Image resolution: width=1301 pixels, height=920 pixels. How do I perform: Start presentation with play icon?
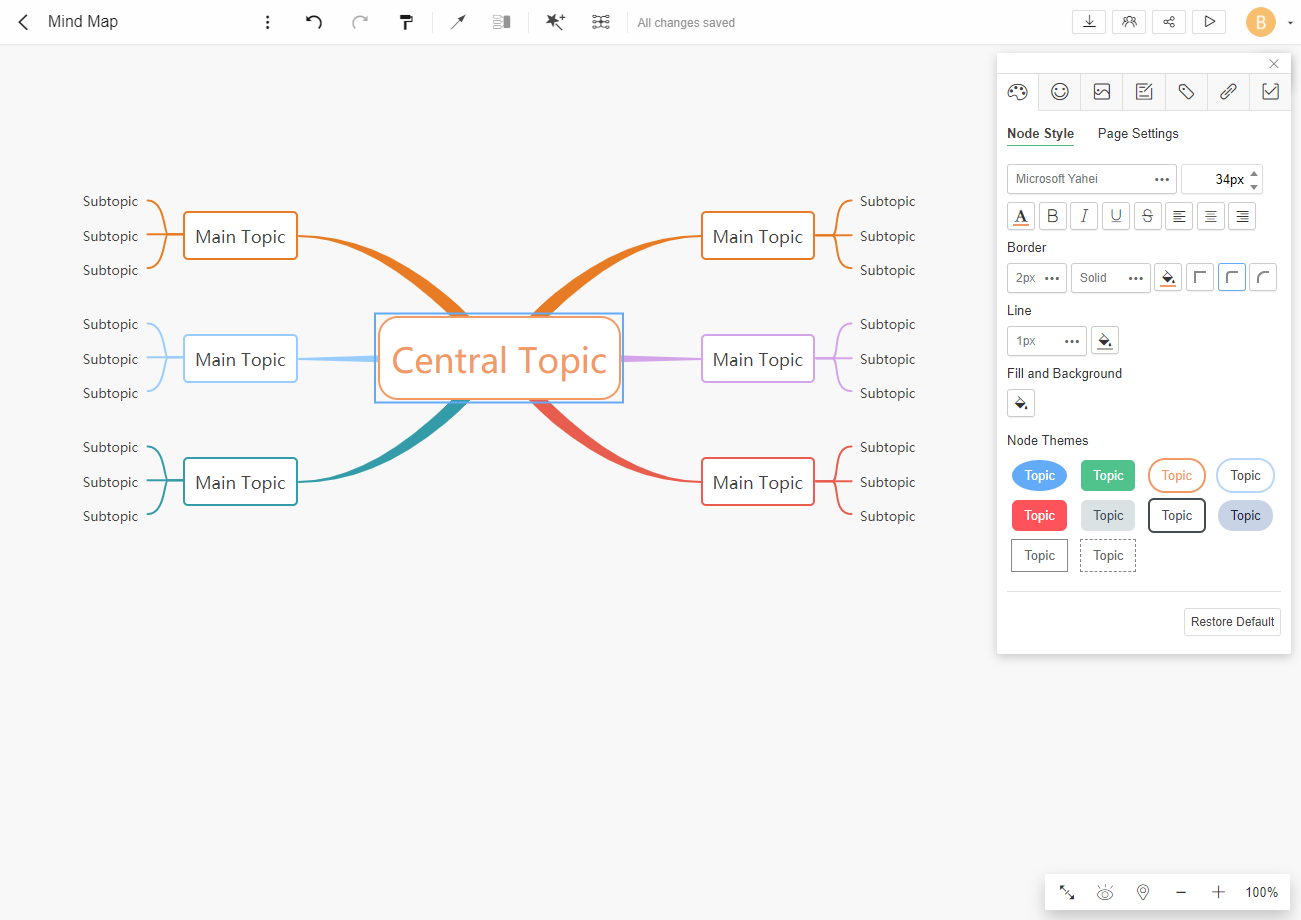pyautogui.click(x=1209, y=22)
